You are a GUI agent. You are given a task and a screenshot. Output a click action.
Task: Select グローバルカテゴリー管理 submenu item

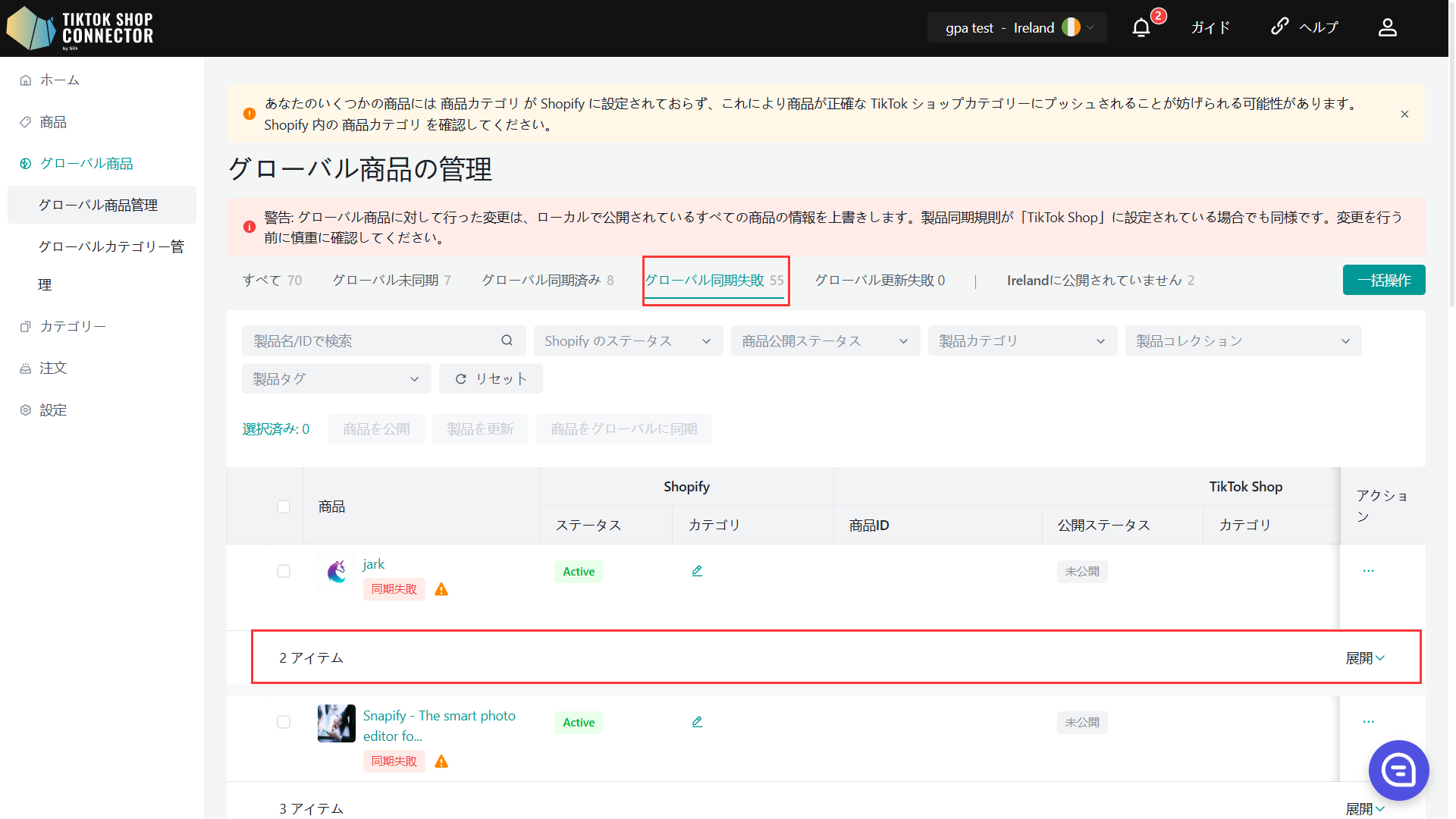(111, 265)
